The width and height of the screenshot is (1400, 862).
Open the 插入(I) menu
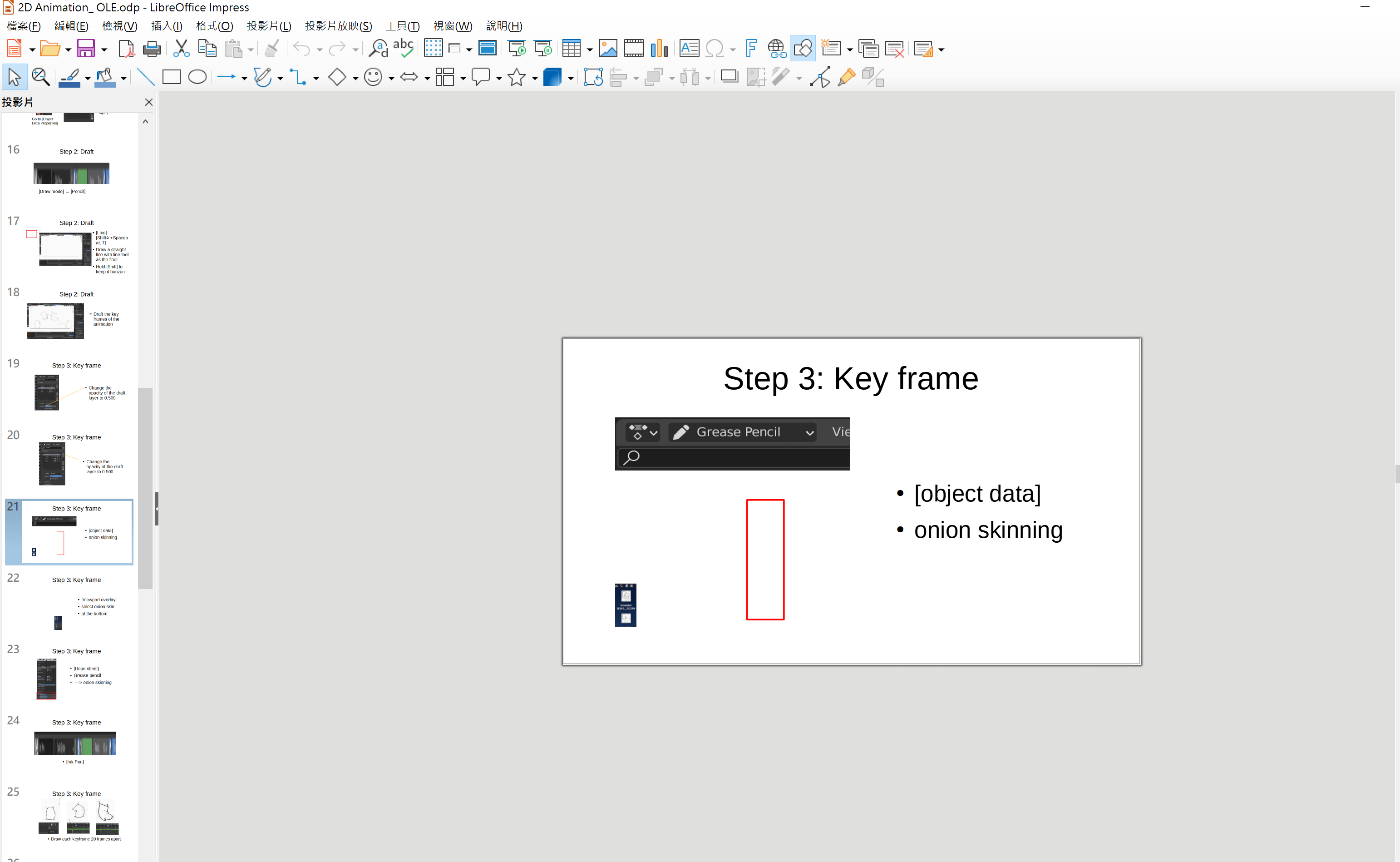tap(167, 26)
